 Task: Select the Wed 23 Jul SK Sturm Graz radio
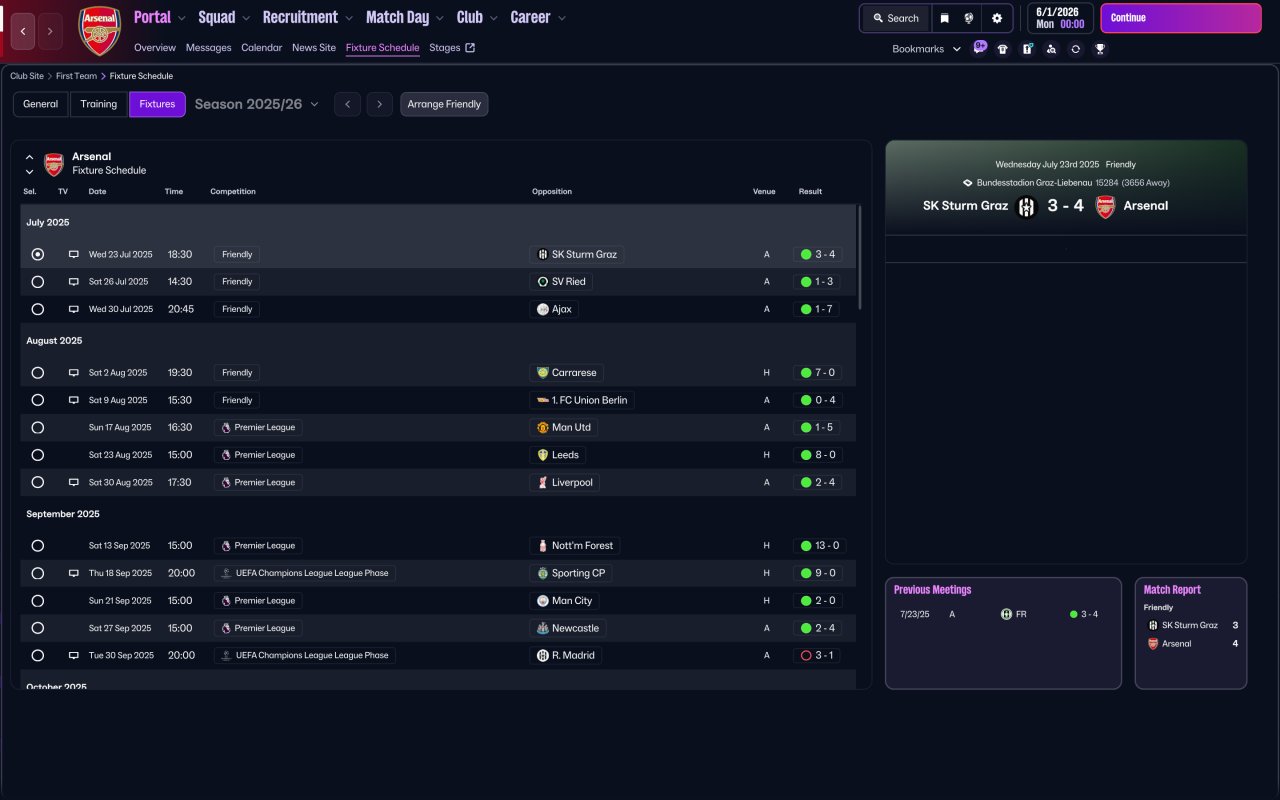(x=38, y=255)
